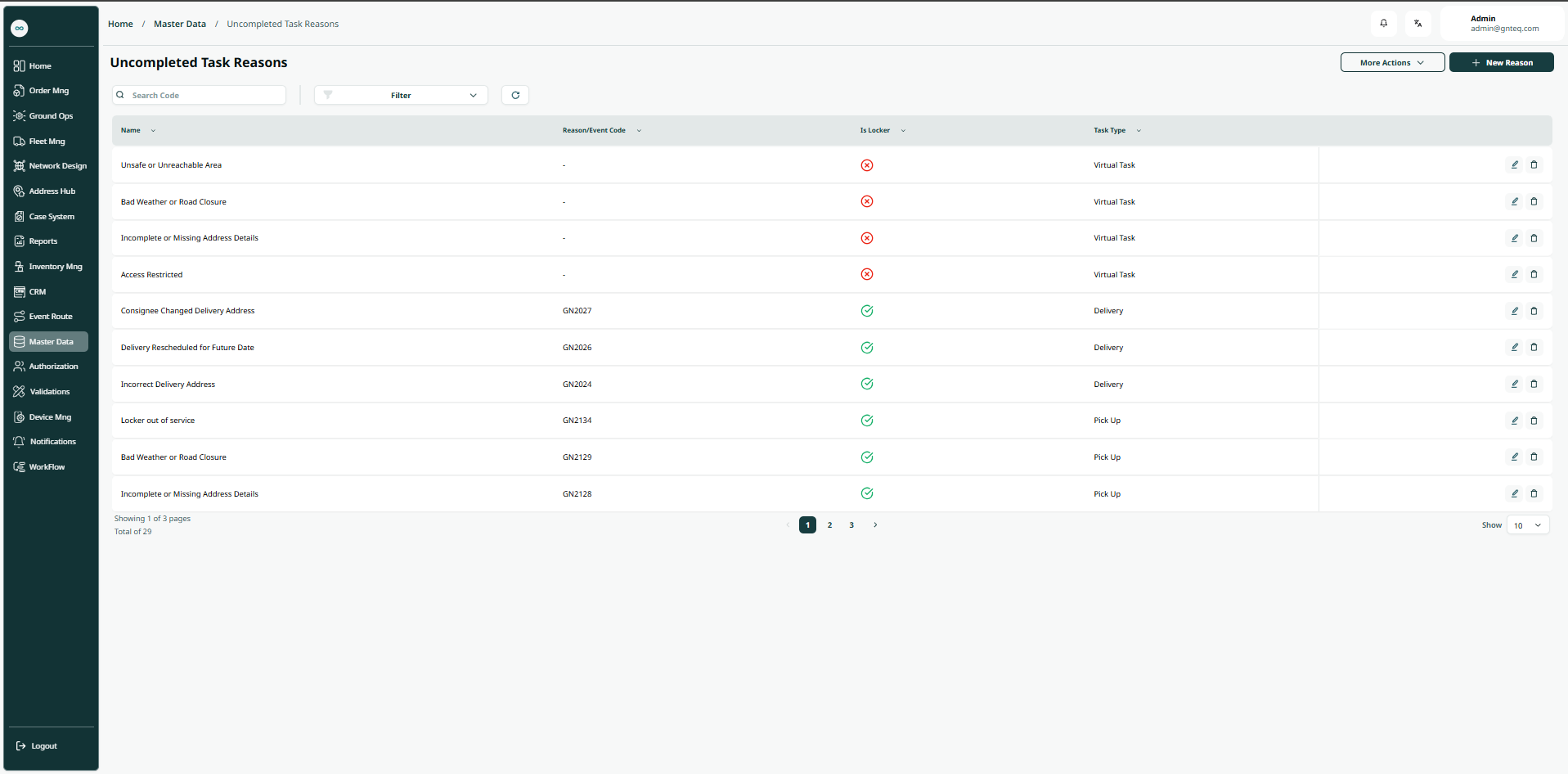Delete the Consignee Changed Delivery Address row
Viewport: 1568px width, 774px height.
click(x=1534, y=311)
